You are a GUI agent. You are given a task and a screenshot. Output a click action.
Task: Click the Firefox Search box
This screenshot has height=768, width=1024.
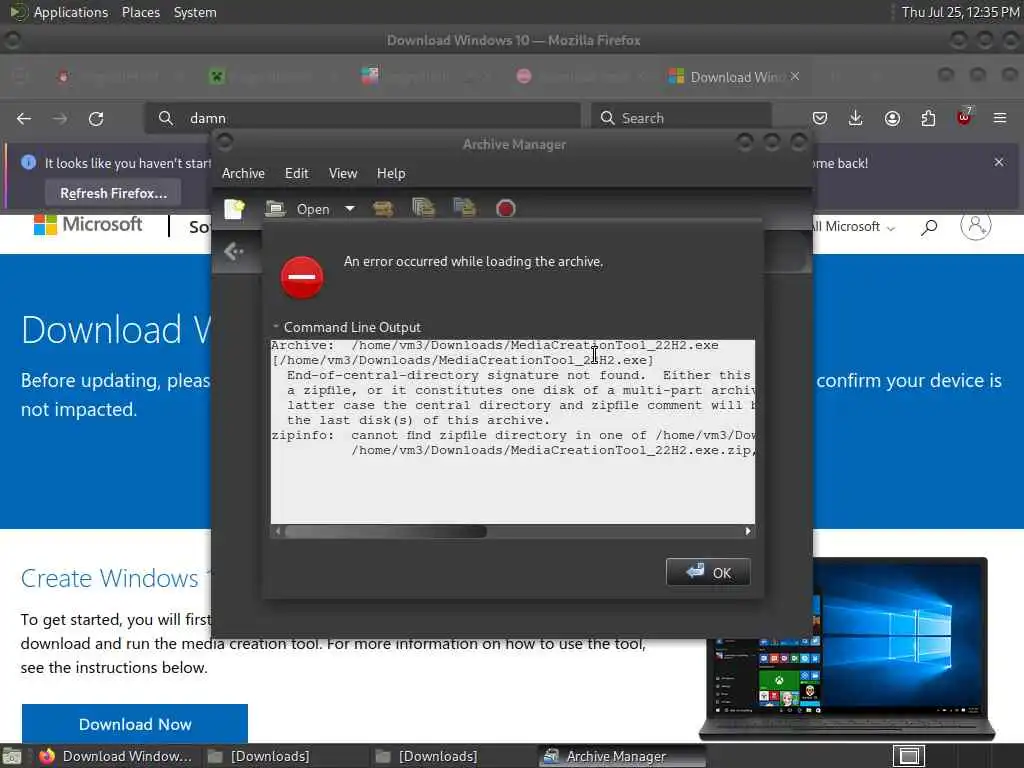tap(681, 118)
